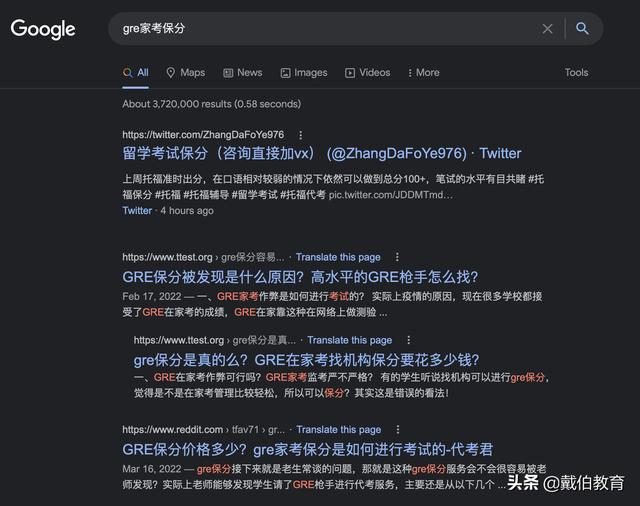The width and height of the screenshot is (640, 506).
Task: Click the pic.twitter.com/JDDMTmd link text in snippet
Action: click(391, 195)
